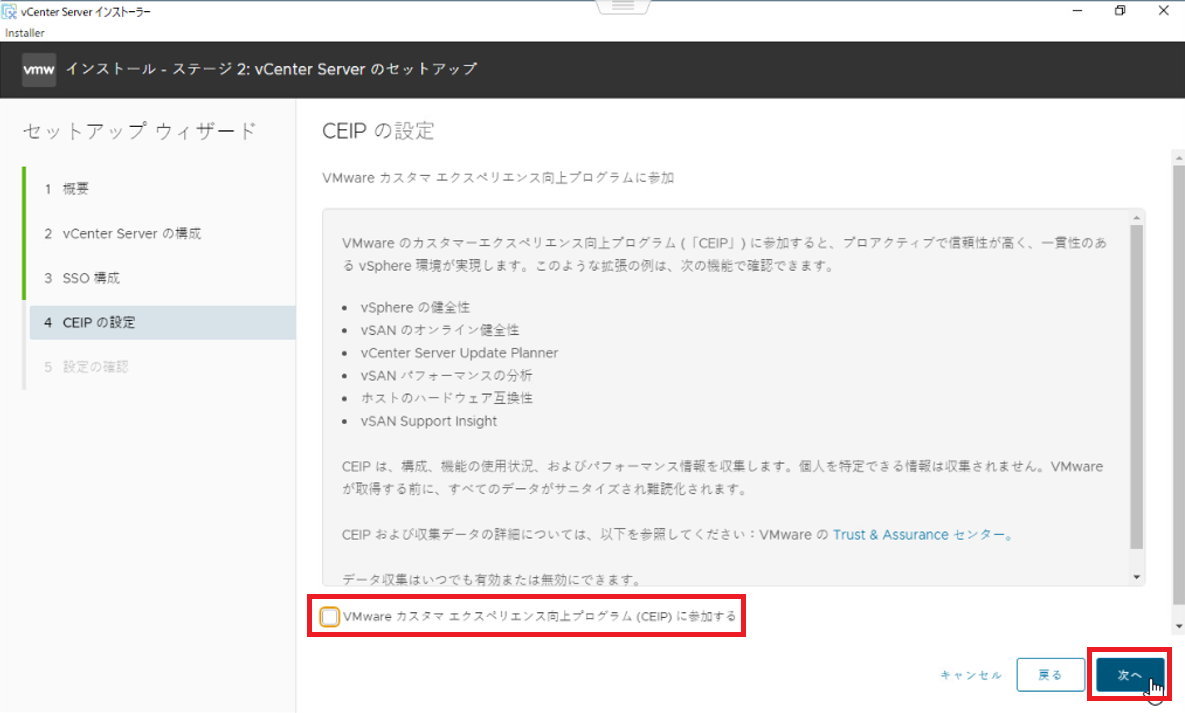This screenshot has height=713, width=1185.
Task: Click the CEIP text box scroll down arrow
Action: click(x=1137, y=577)
